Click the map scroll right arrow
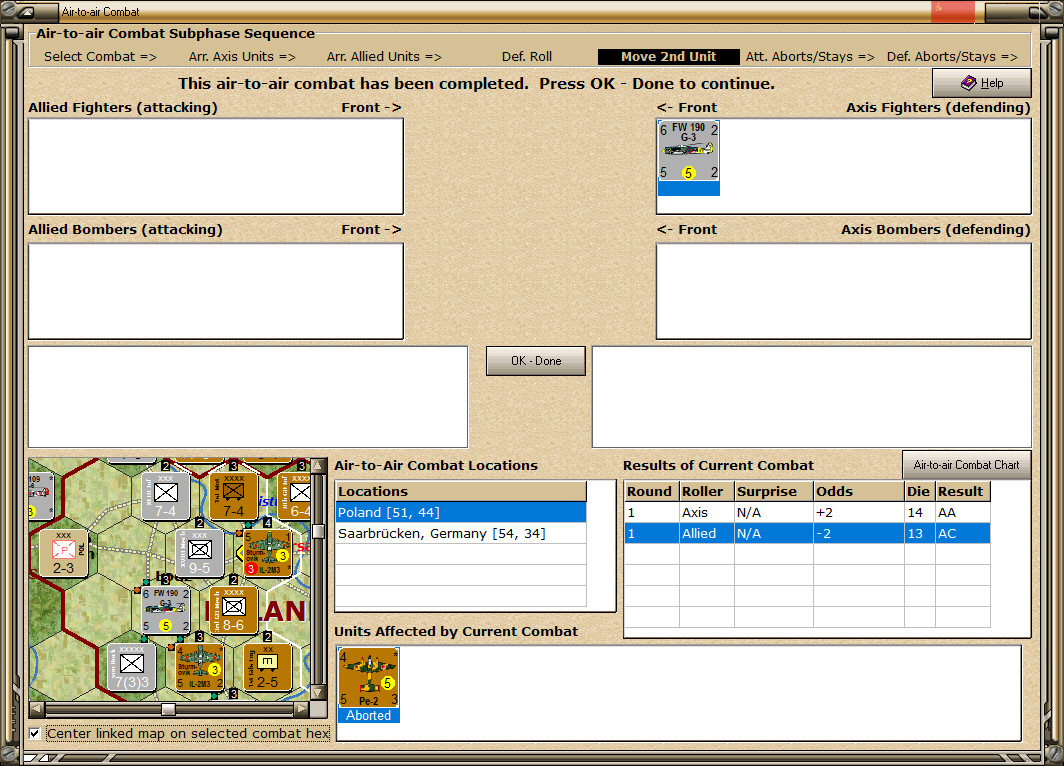Screen dimensions: 1064x766 [x=301, y=709]
